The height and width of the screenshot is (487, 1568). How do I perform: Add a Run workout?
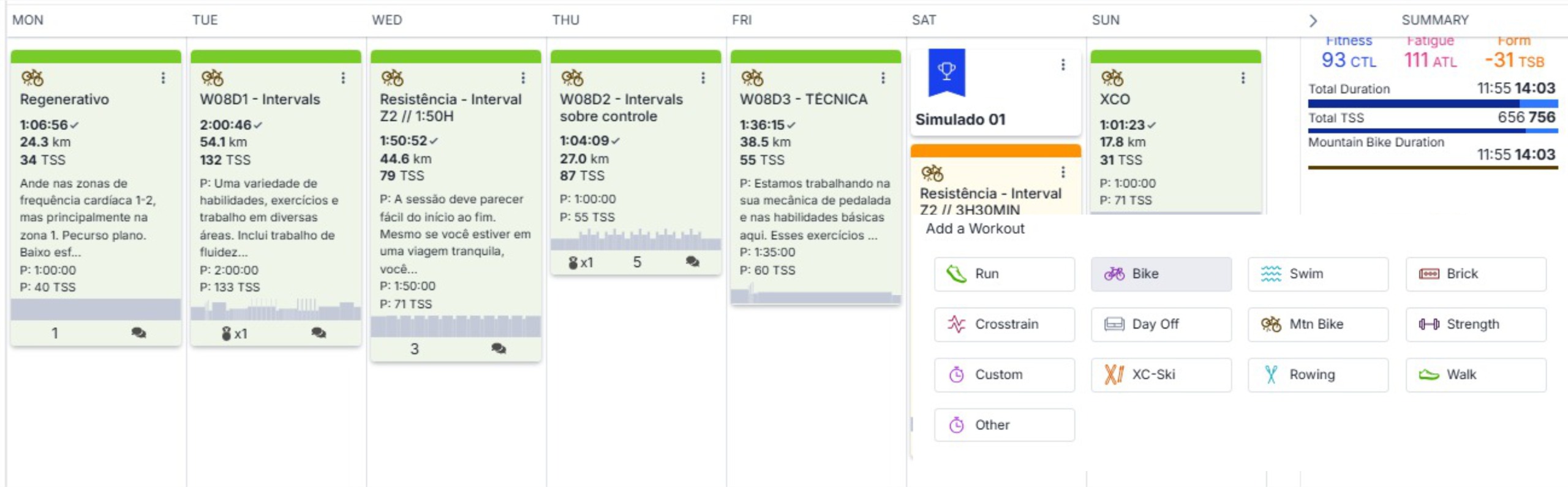click(1004, 274)
